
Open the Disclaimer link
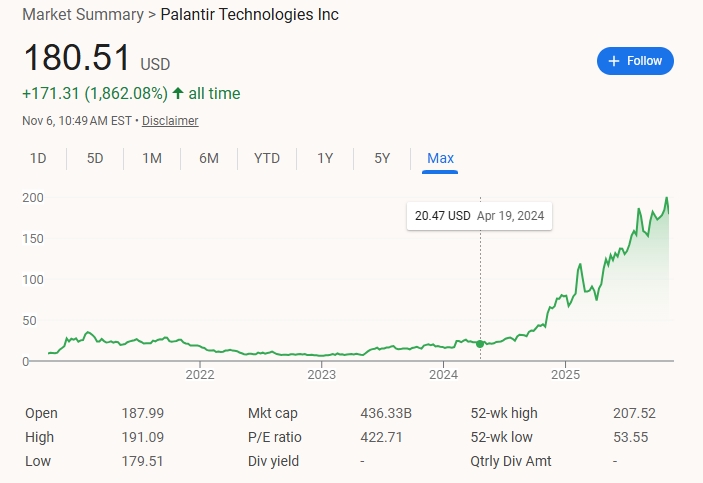click(x=170, y=121)
